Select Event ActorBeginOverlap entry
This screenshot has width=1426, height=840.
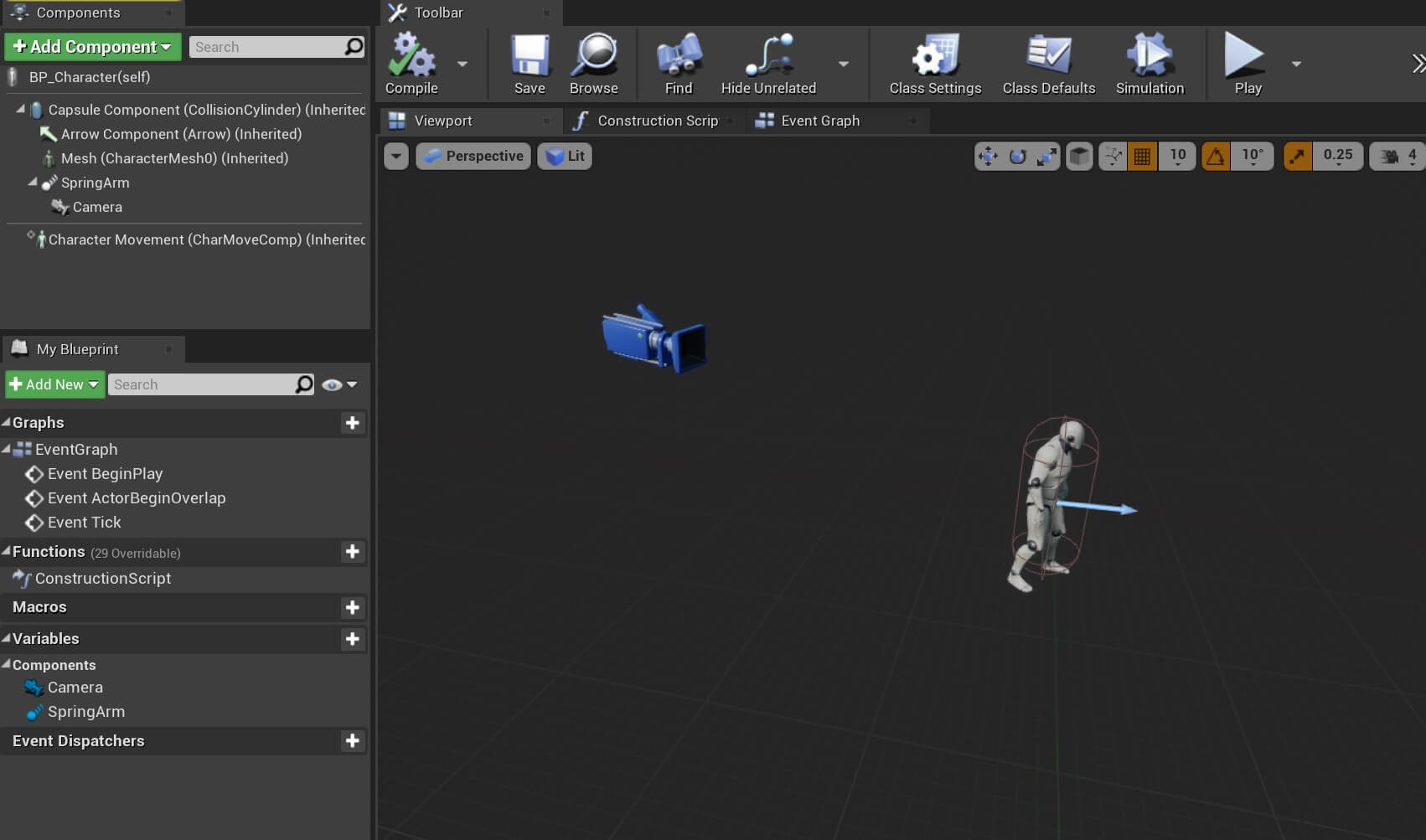point(137,498)
